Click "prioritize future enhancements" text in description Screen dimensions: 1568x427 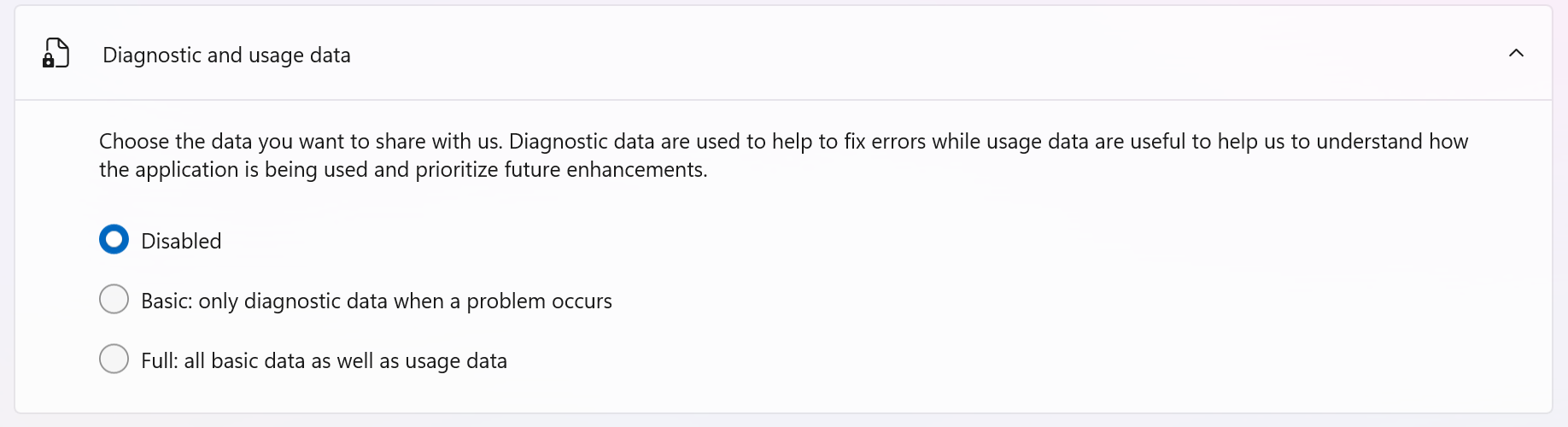click(560, 170)
